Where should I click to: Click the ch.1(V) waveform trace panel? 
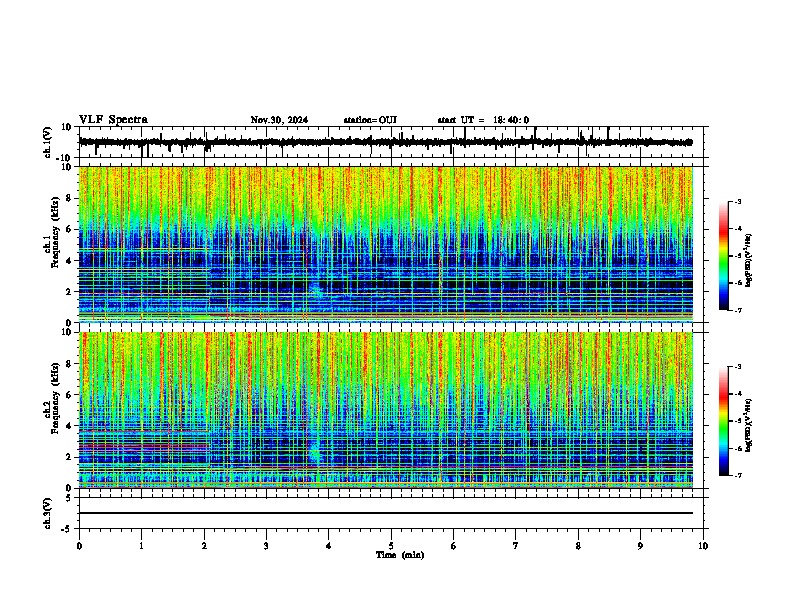pos(393,142)
